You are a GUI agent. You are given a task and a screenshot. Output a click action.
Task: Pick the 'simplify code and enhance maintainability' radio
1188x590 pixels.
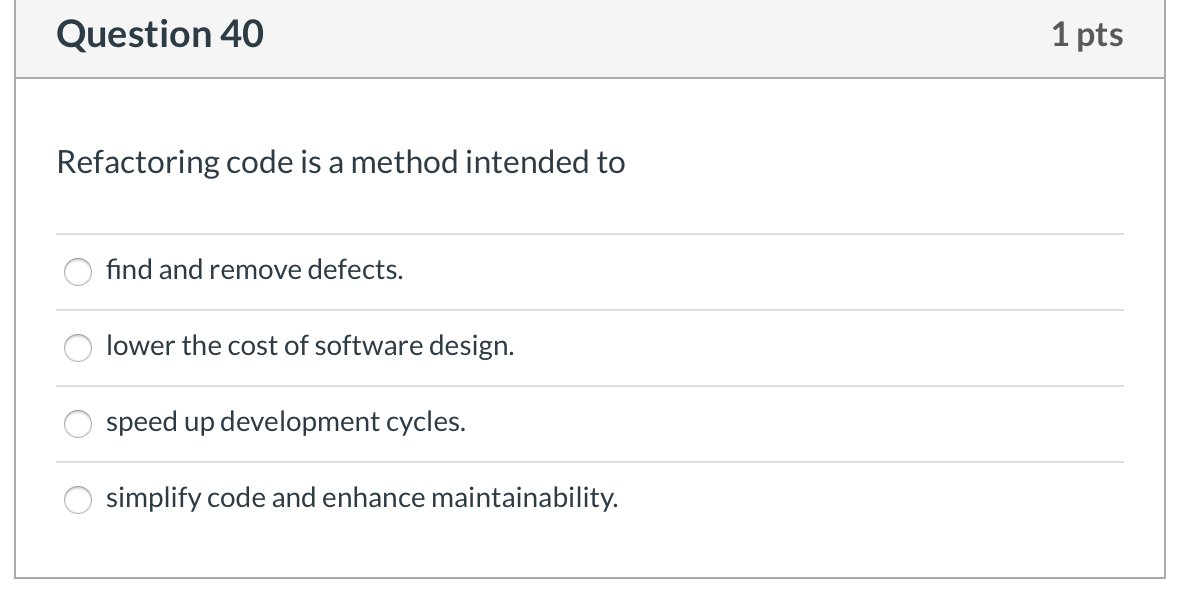(78, 500)
